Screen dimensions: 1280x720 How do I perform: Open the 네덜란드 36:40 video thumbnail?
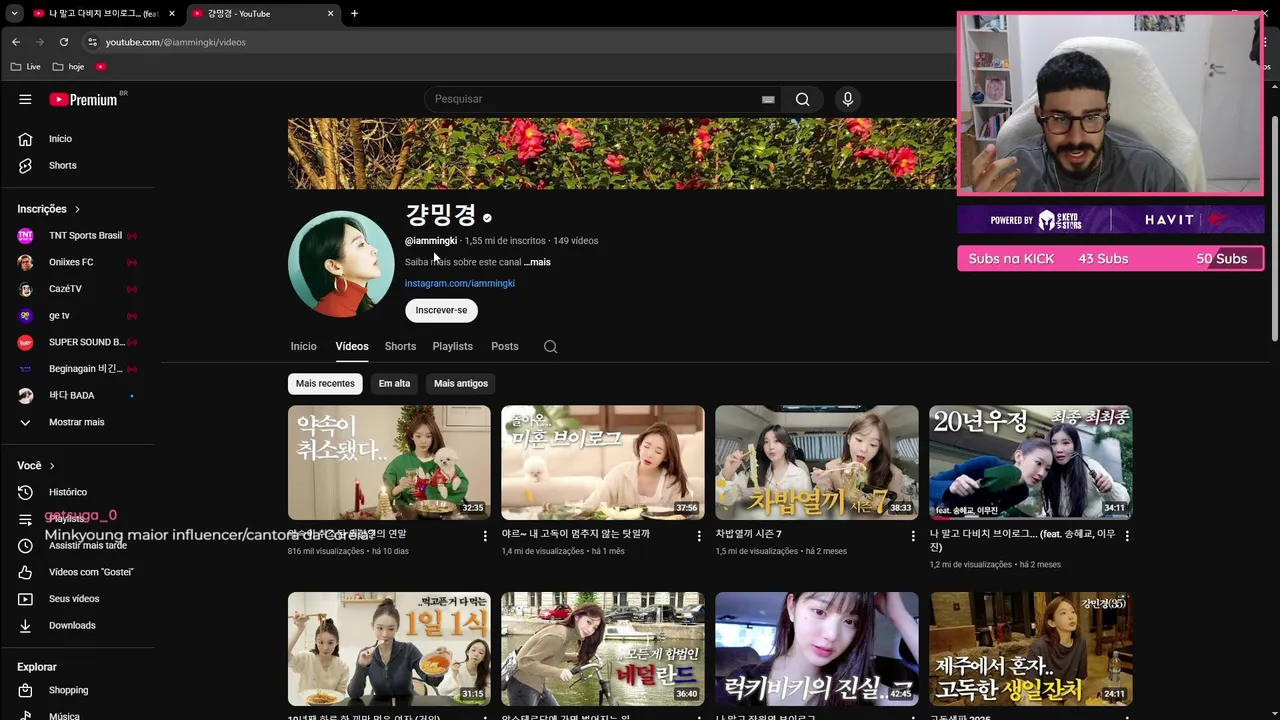[603, 649]
